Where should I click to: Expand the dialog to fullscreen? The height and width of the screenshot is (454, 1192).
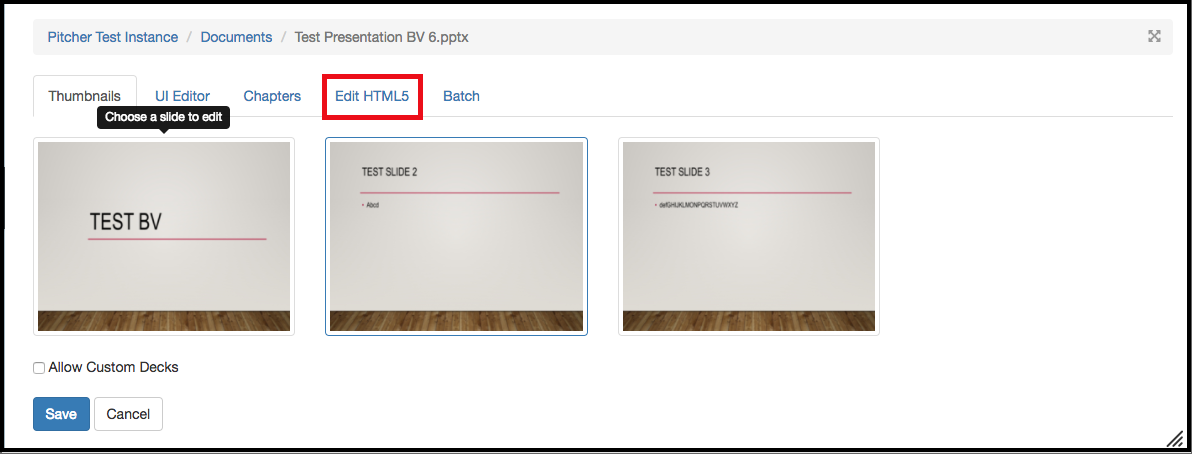pyautogui.click(x=1154, y=37)
